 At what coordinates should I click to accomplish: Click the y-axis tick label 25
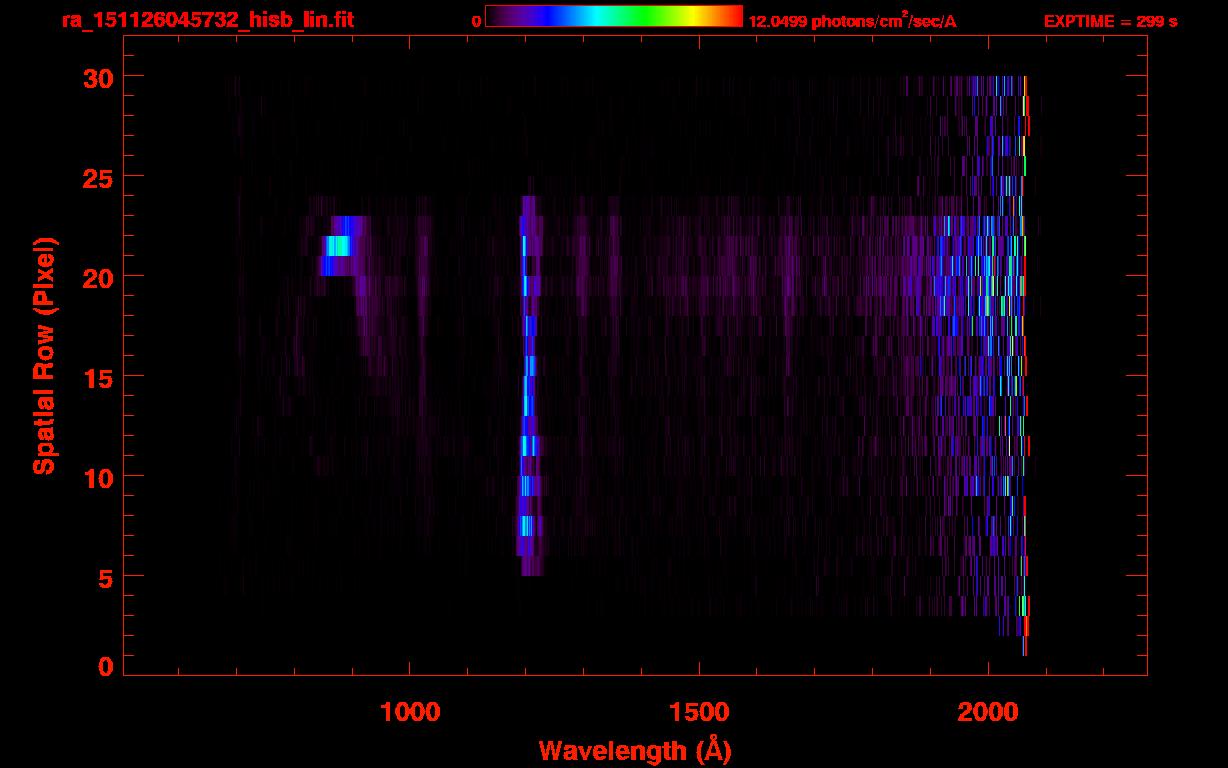click(x=97, y=177)
